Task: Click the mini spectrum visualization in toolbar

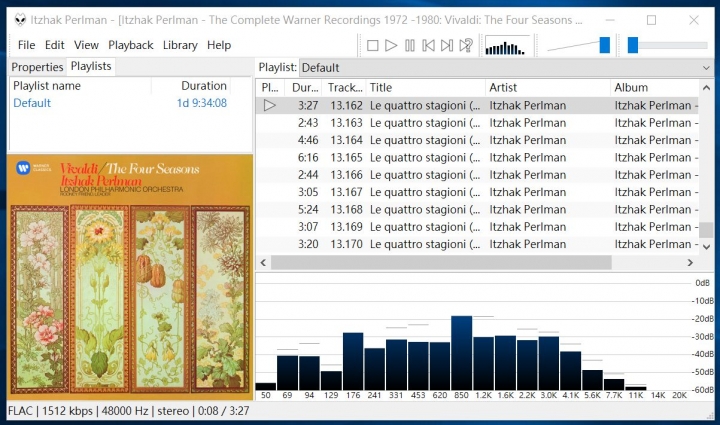Action: point(507,45)
